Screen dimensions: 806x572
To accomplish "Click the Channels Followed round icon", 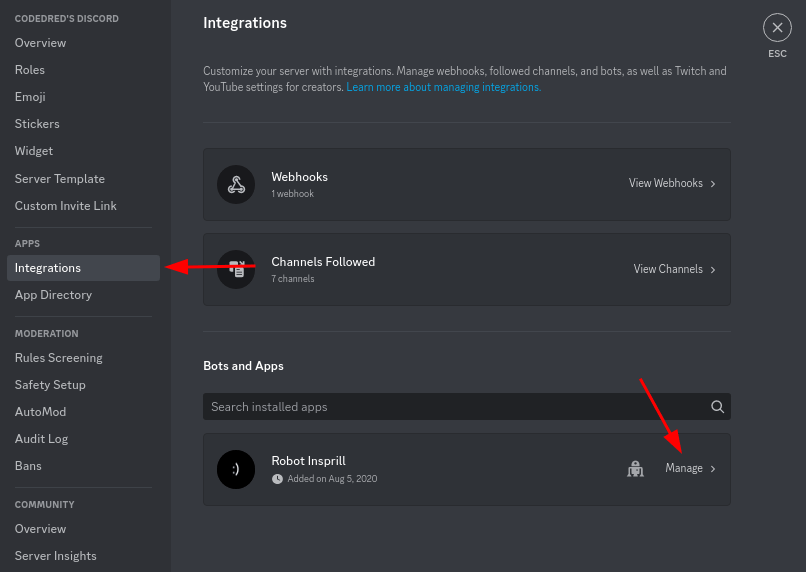I will tap(236, 269).
